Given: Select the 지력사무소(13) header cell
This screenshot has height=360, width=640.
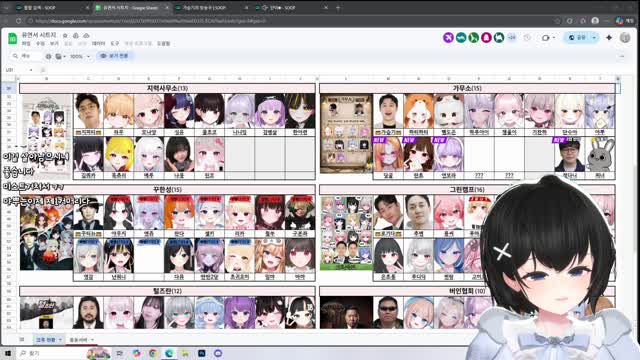Looking at the screenshot, I should coord(167,88).
